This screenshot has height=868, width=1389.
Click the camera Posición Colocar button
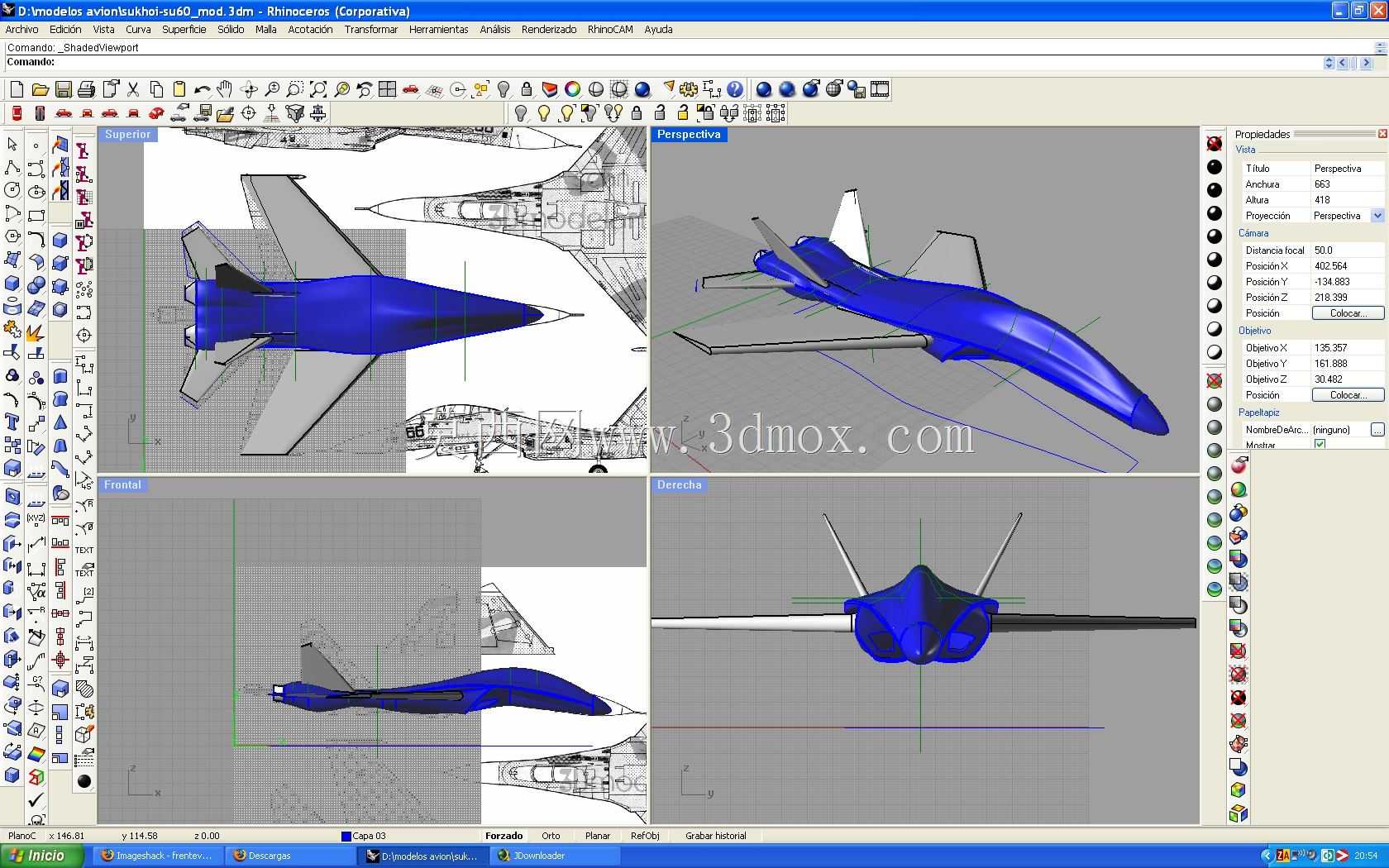pos(1348,313)
